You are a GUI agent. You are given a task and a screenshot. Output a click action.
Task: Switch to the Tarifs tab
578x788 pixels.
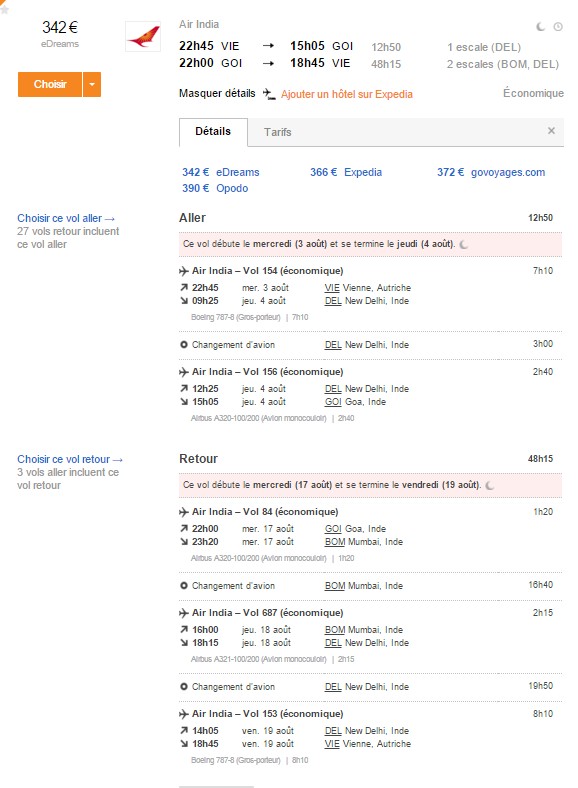pyautogui.click(x=277, y=132)
